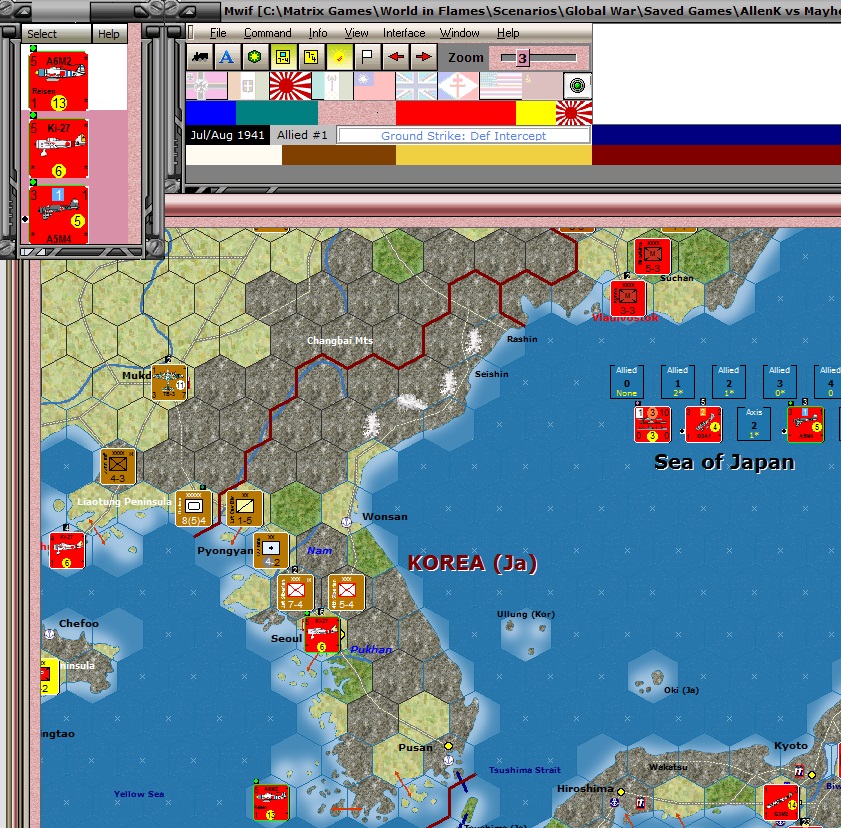Click the white flag toolbar icon
The width and height of the screenshot is (841, 828).
367,57
